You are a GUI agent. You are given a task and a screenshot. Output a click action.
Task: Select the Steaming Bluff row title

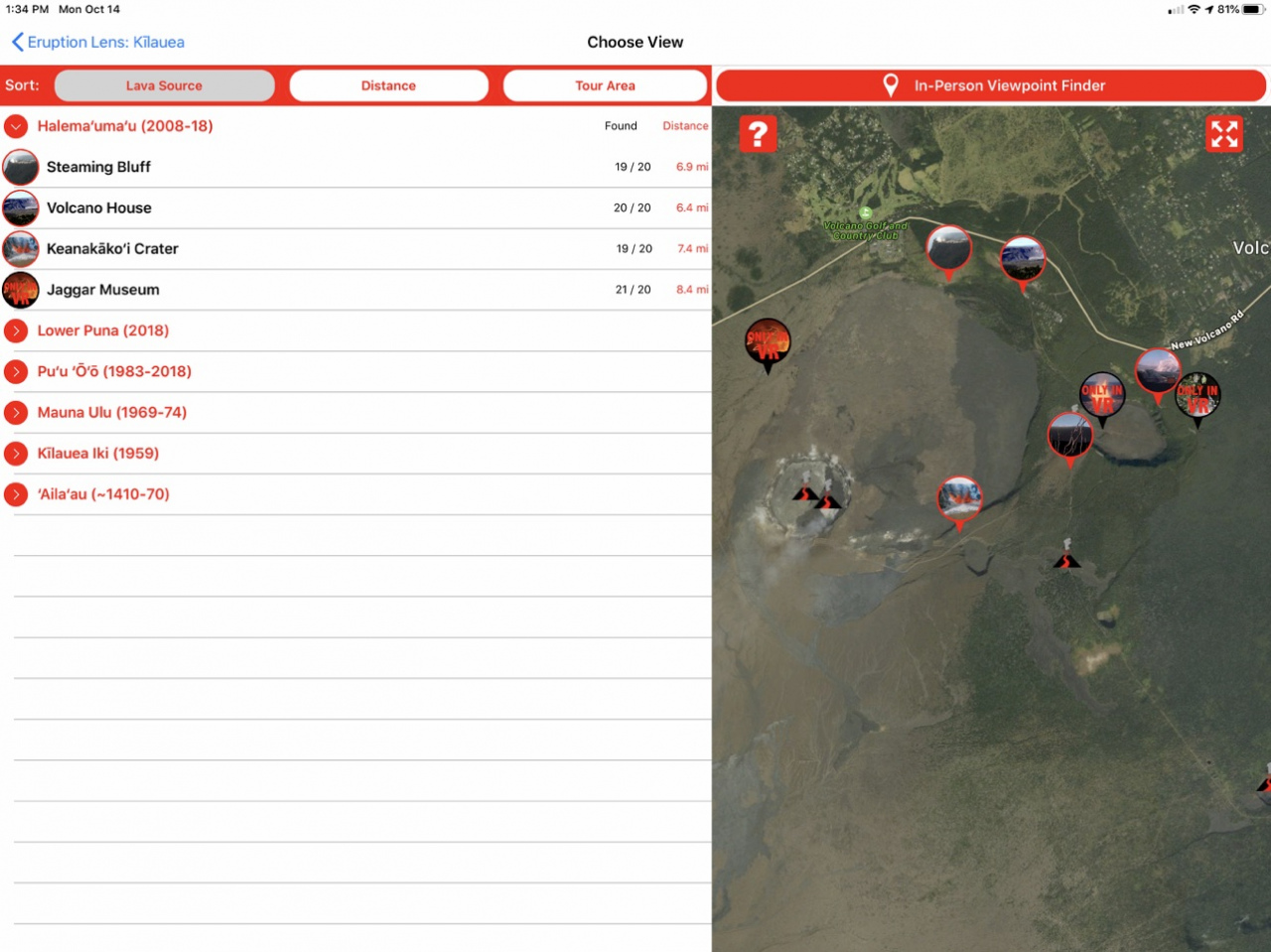click(98, 167)
